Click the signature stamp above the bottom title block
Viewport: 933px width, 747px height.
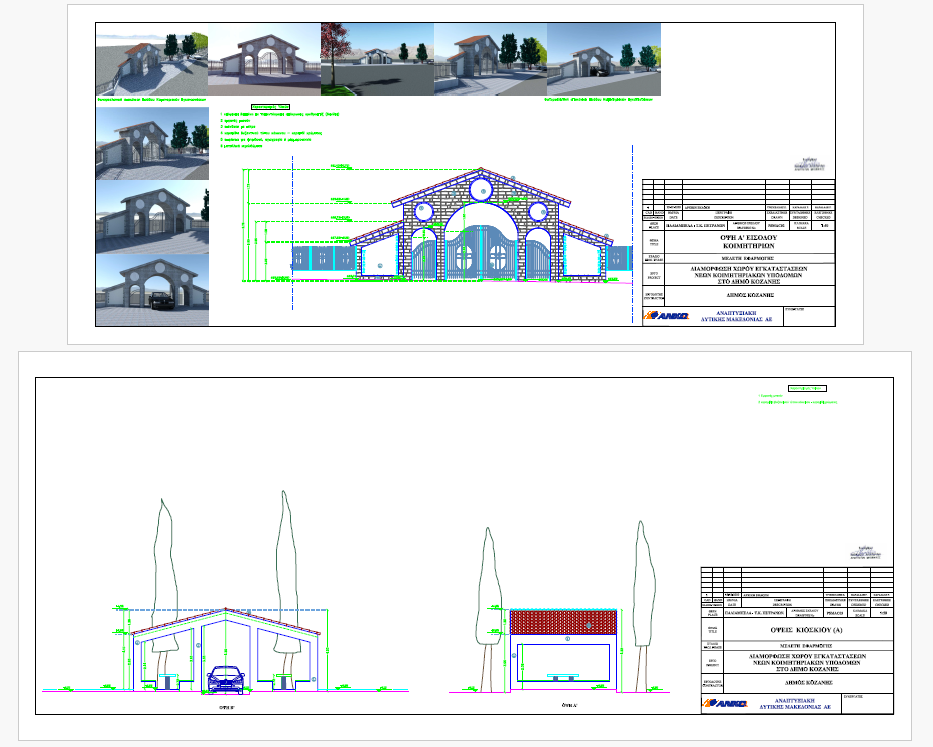click(868, 552)
